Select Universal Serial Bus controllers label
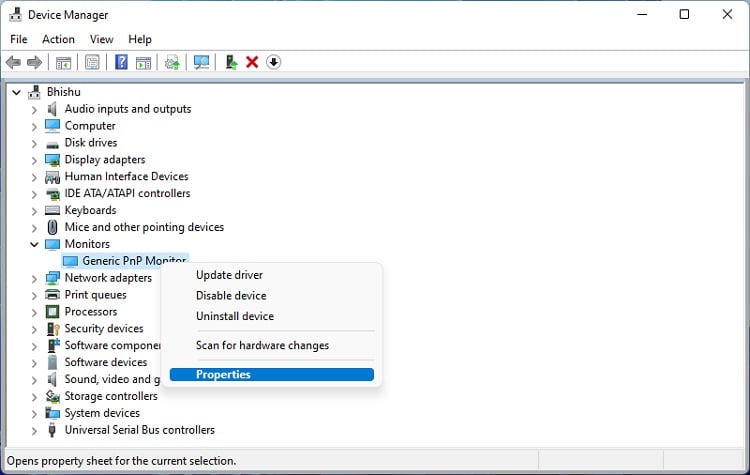Image resolution: width=750 pixels, height=475 pixels. tap(140, 430)
